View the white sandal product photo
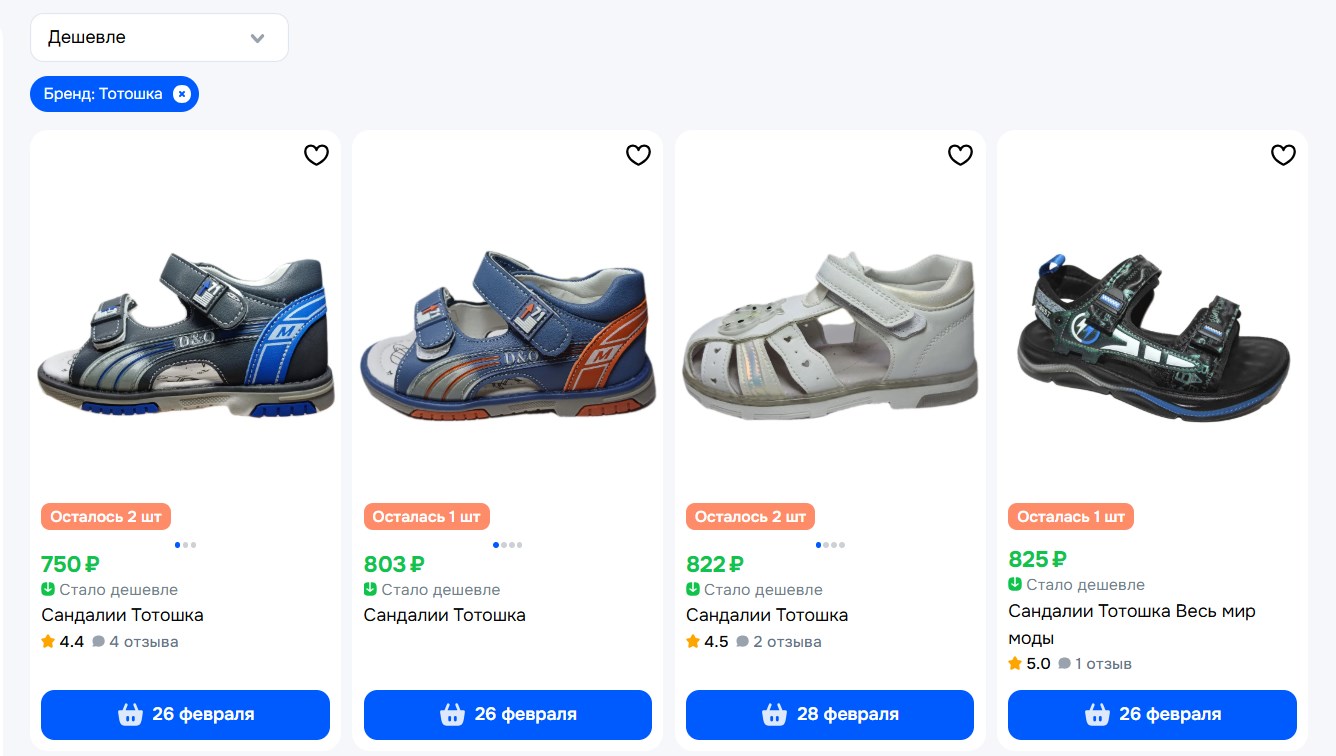Screen dimensions: 1336x756 (x=829, y=335)
